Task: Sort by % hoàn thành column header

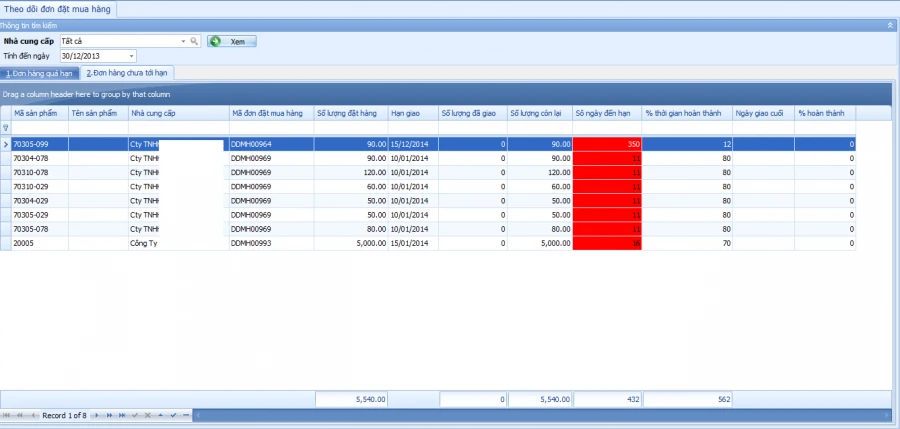Action: (825, 113)
